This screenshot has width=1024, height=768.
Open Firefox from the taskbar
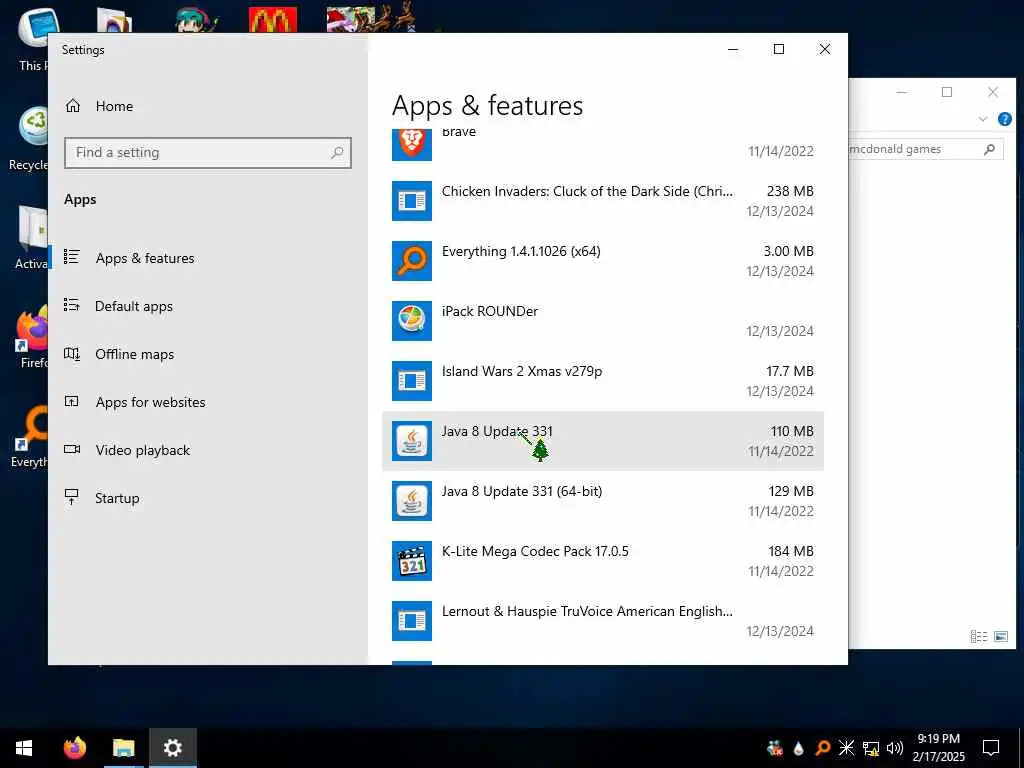tap(74, 748)
